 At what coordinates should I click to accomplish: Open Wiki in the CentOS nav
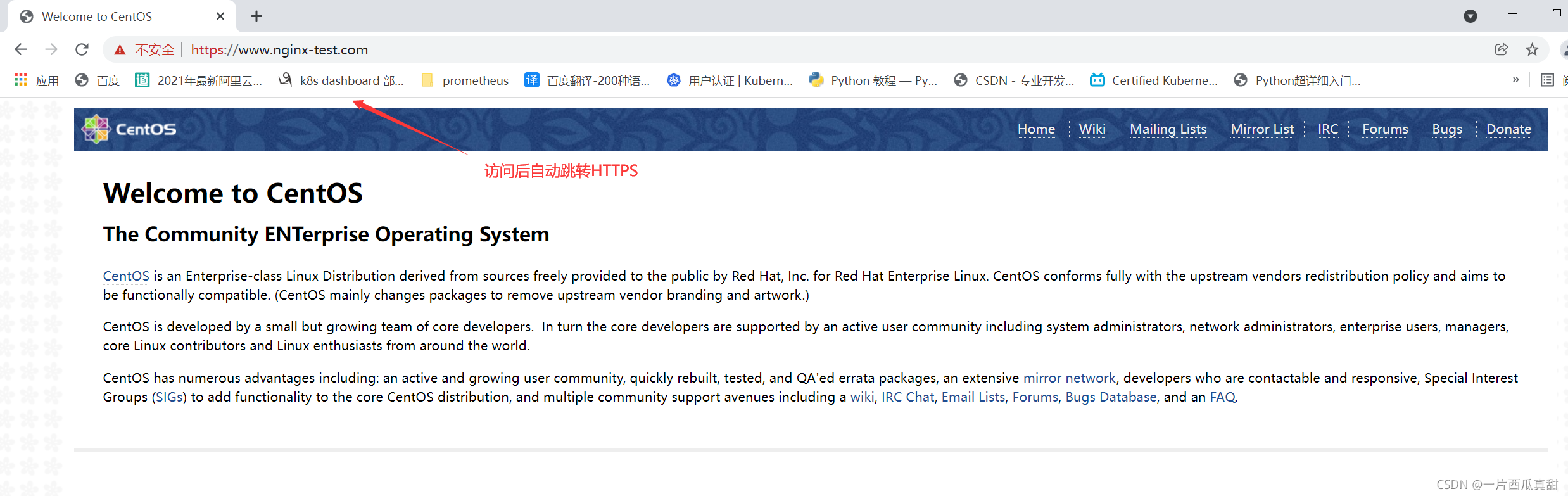pos(1092,129)
